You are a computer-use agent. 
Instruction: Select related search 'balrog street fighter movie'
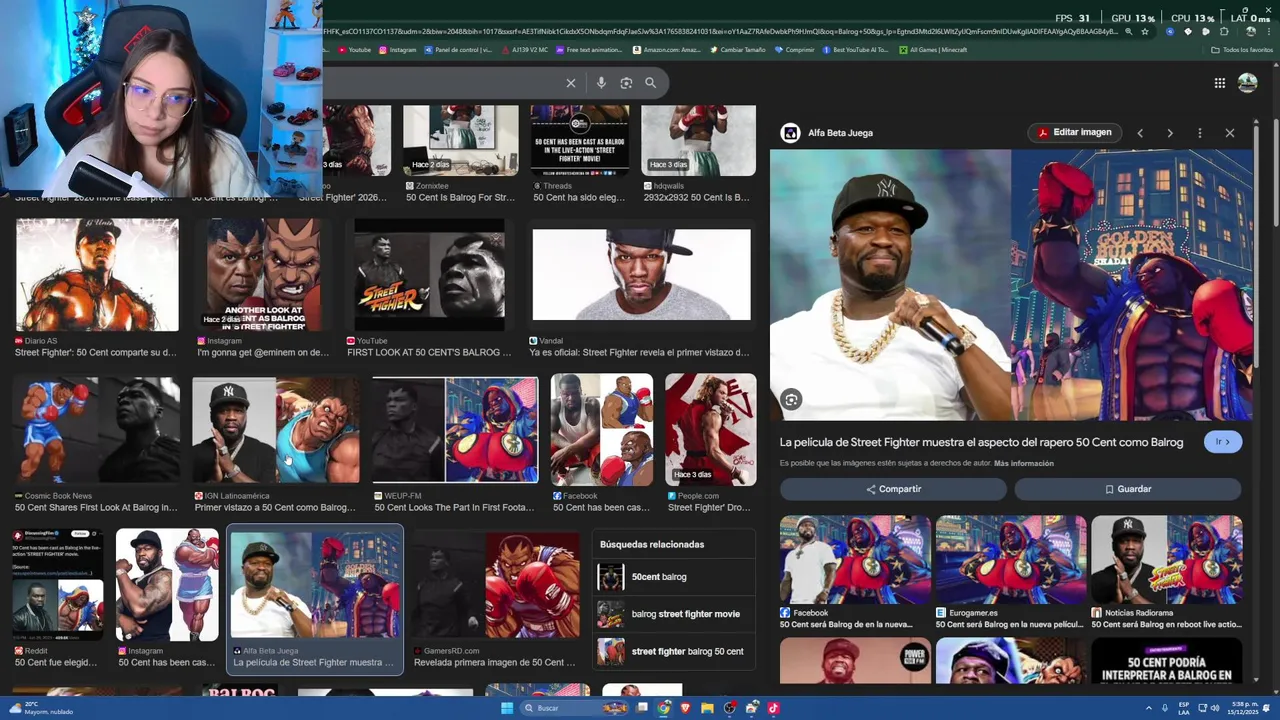pyautogui.click(x=673, y=614)
